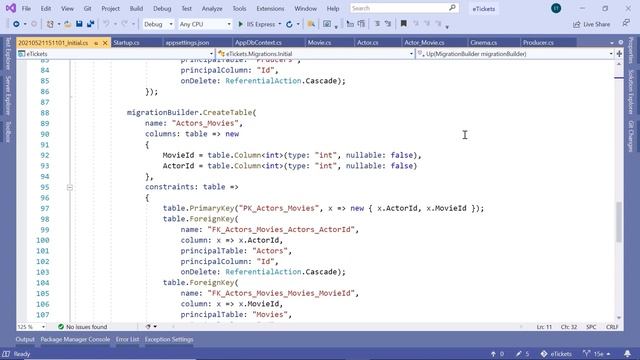This screenshot has height=360, width=640.
Task: Click the Find in Files icon
Action: [311, 24]
